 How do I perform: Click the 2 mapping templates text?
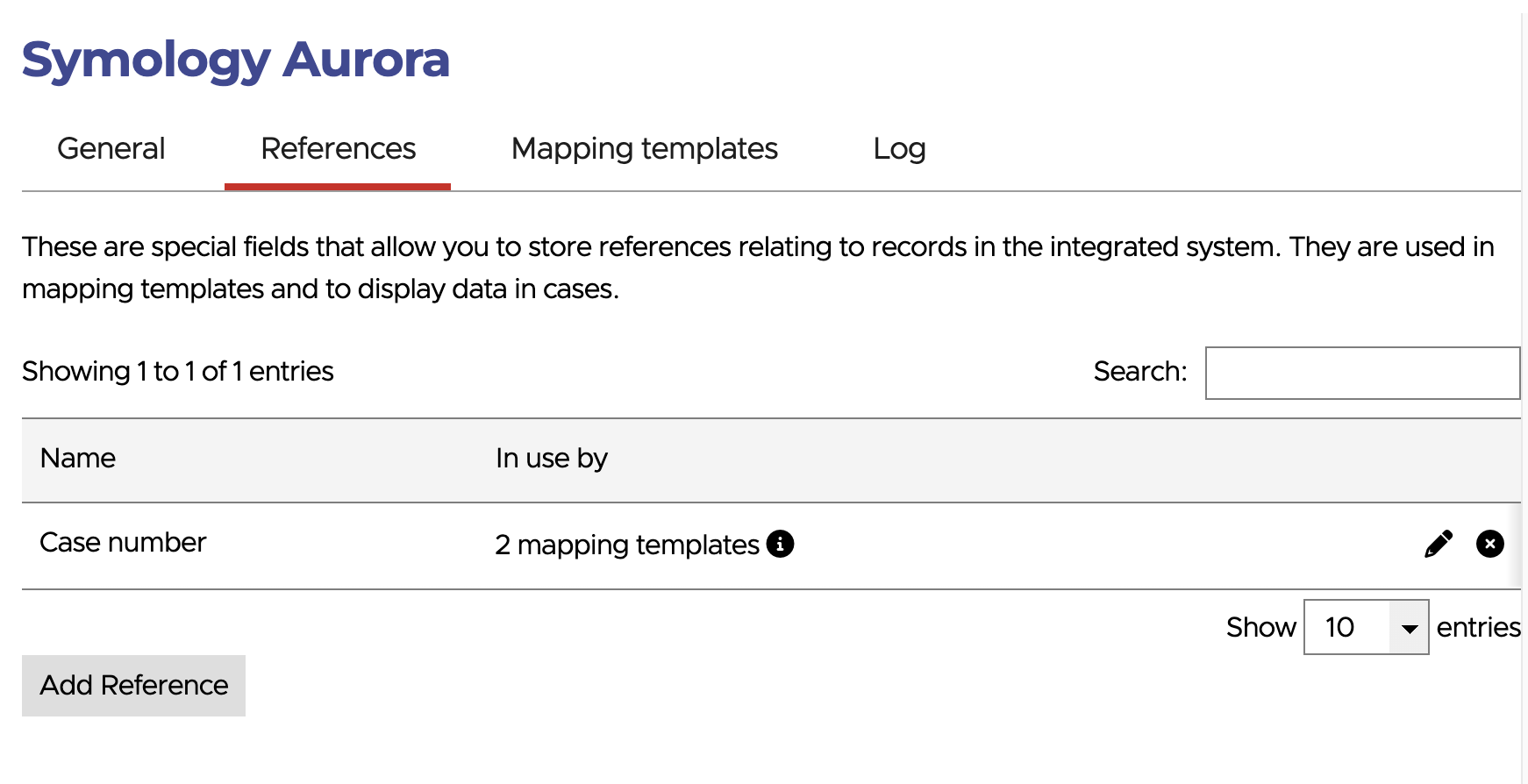(x=626, y=545)
